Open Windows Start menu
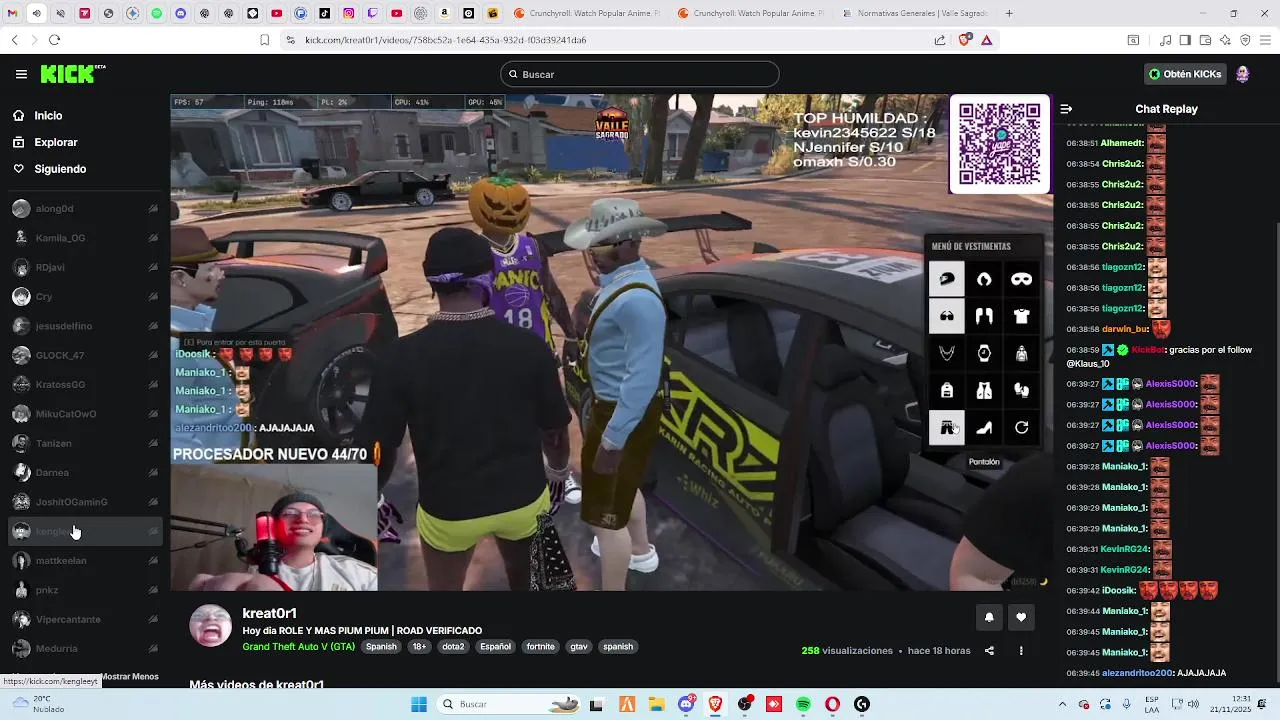Screen dimensions: 1280x720 [x=419, y=704]
